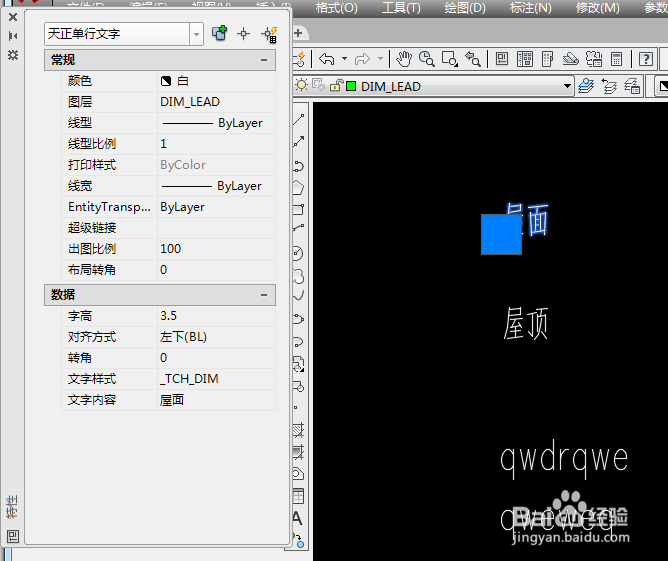Toggle layer freeze in viewport icon
The image size is (668, 561).
click(319, 85)
